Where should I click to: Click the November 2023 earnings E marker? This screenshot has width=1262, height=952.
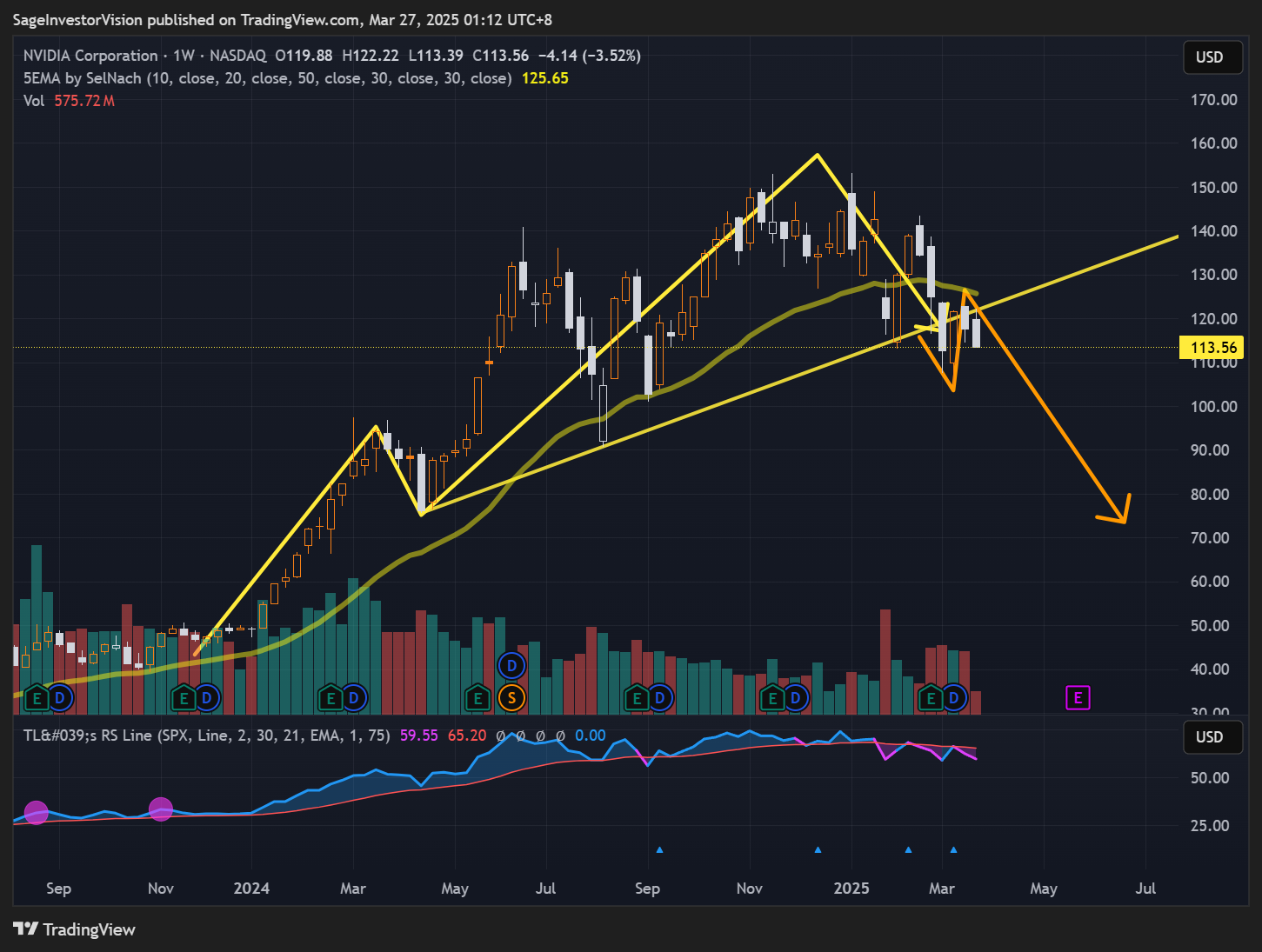point(184,697)
